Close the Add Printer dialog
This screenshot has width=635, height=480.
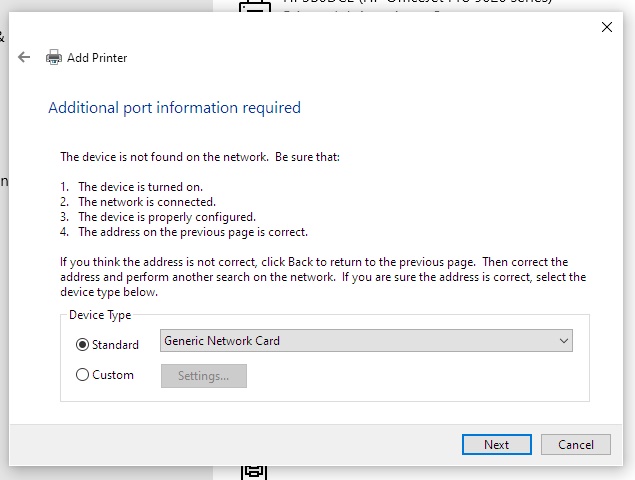tap(606, 28)
